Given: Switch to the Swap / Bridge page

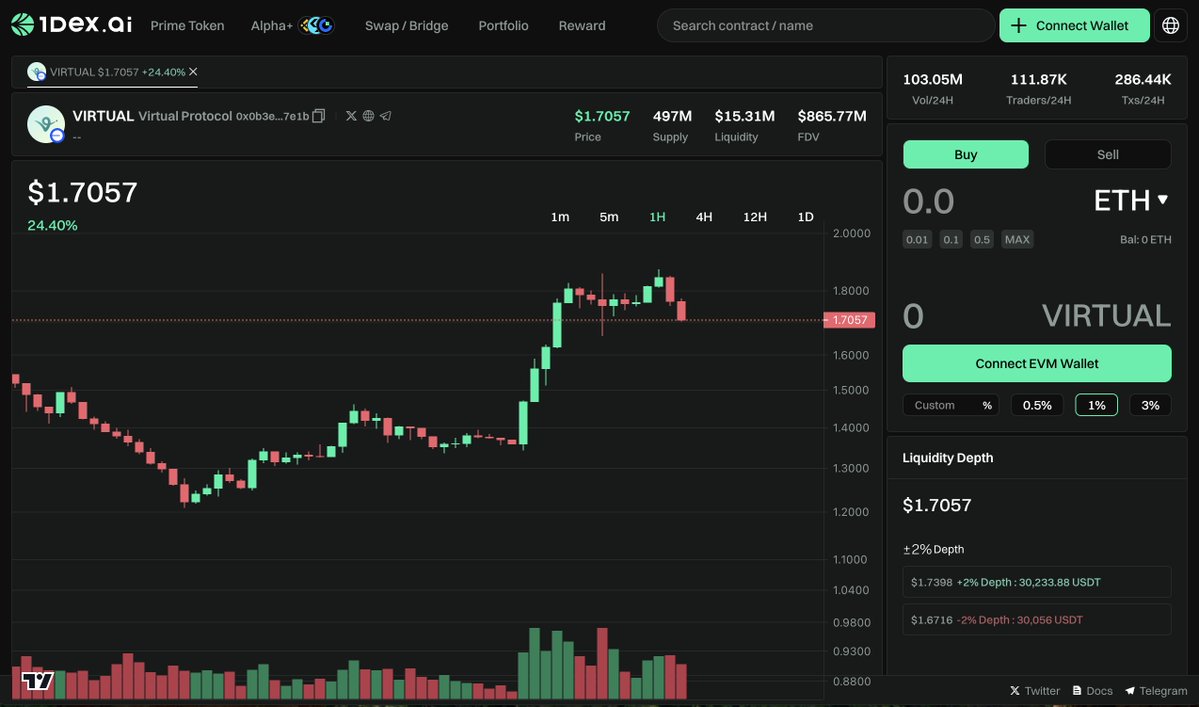Looking at the screenshot, I should pyautogui.click(x=406, y=25).
